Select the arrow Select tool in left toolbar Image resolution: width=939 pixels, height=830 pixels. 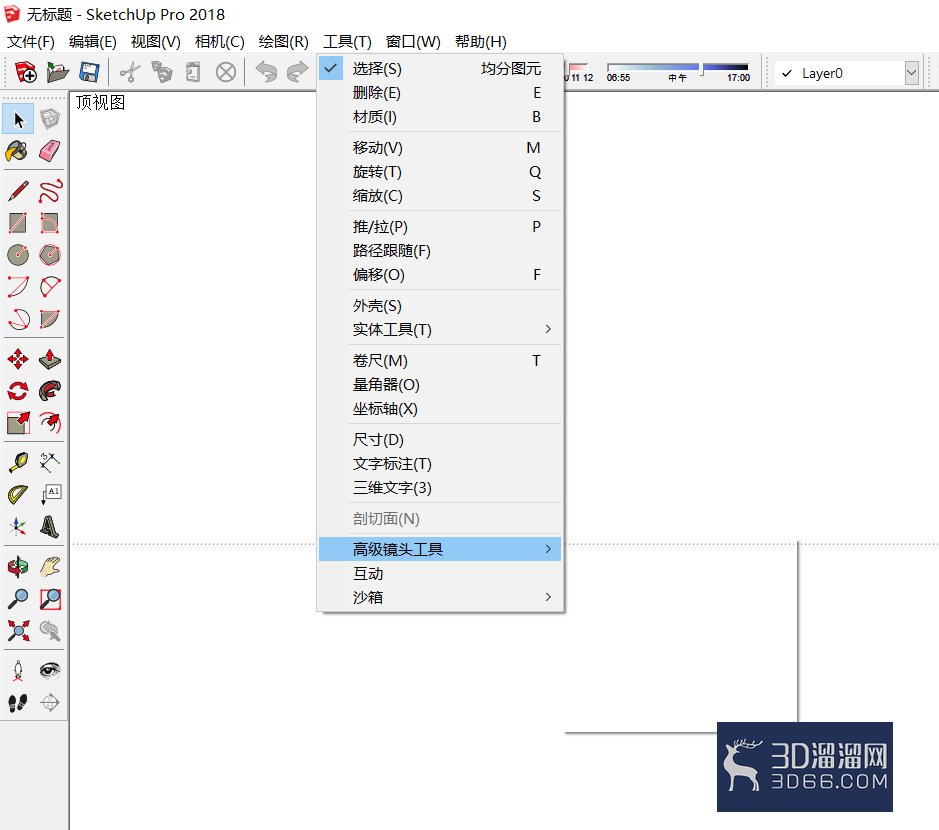(x=18, y=120)
